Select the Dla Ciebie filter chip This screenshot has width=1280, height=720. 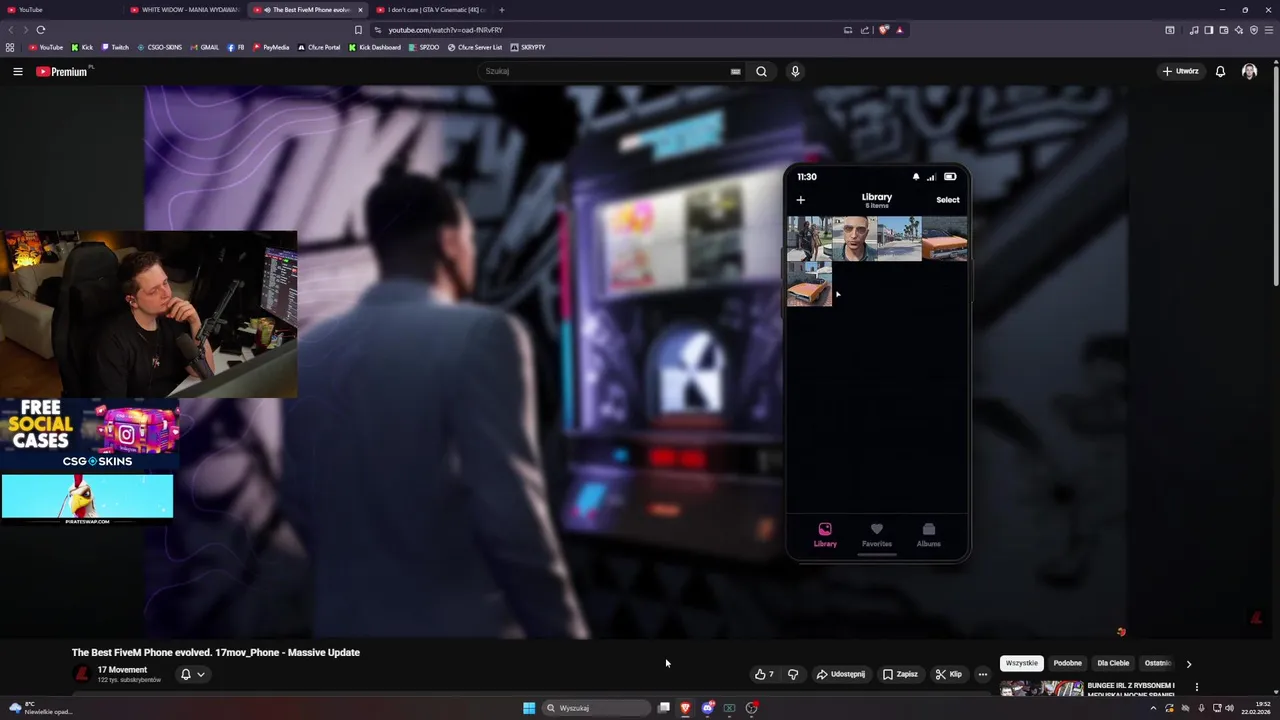[x=1113, y=663]
